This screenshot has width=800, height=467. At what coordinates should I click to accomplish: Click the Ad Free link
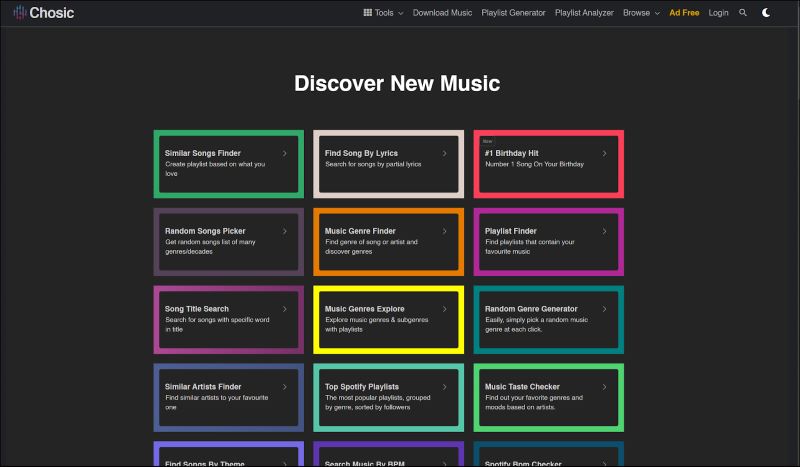coord(684,13)
